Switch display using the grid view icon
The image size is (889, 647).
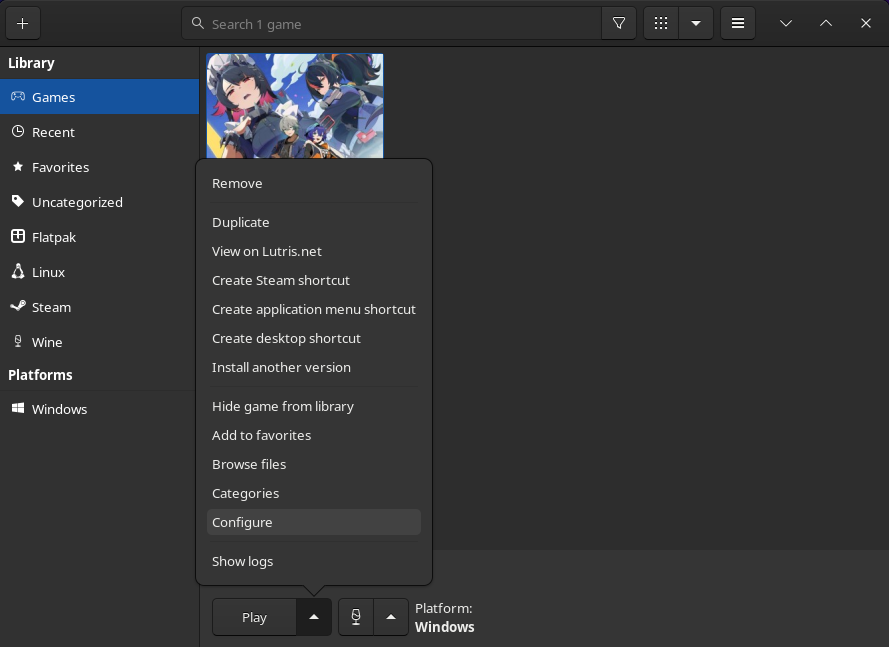660,22
